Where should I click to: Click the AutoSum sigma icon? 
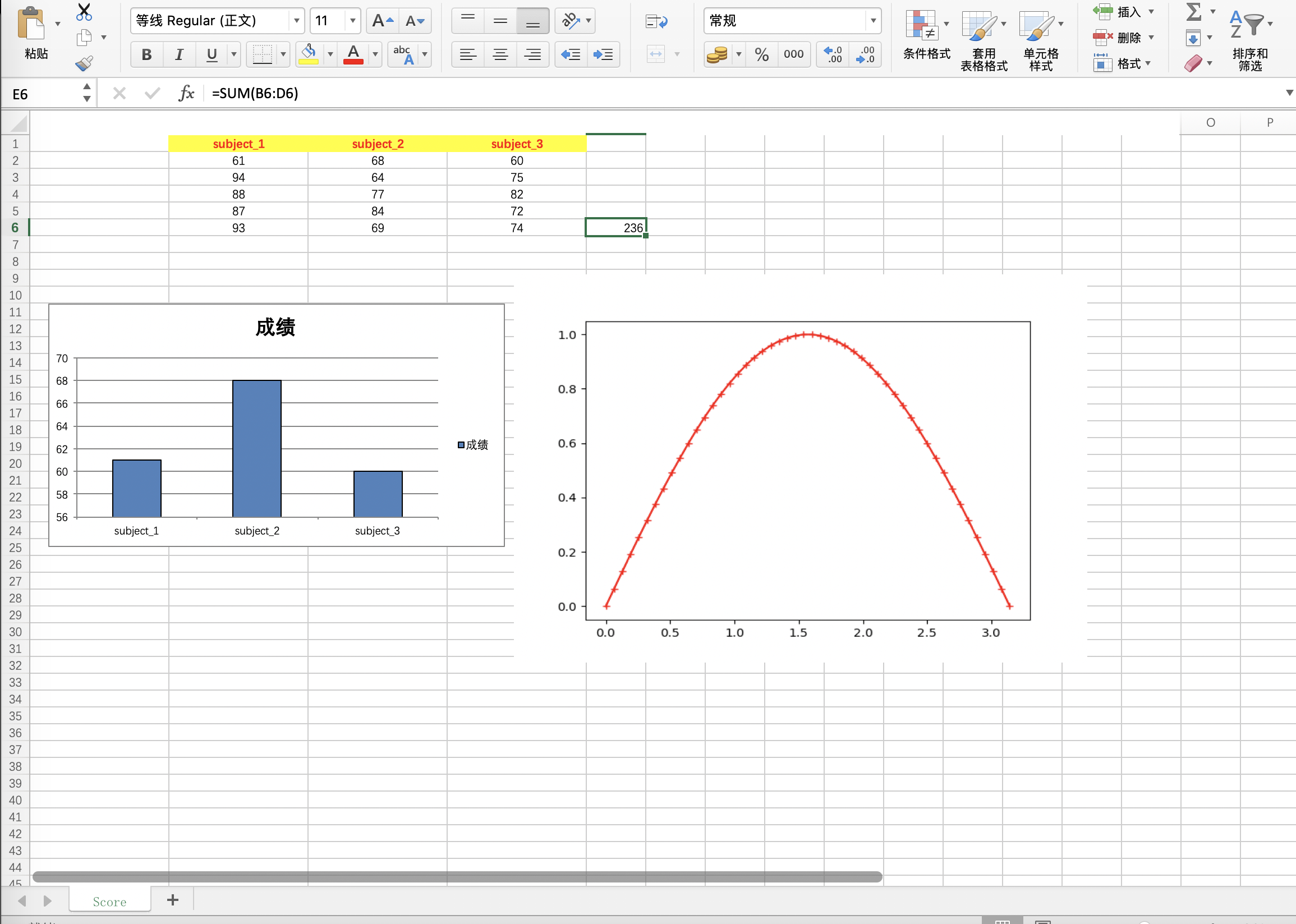(1193, 11)
